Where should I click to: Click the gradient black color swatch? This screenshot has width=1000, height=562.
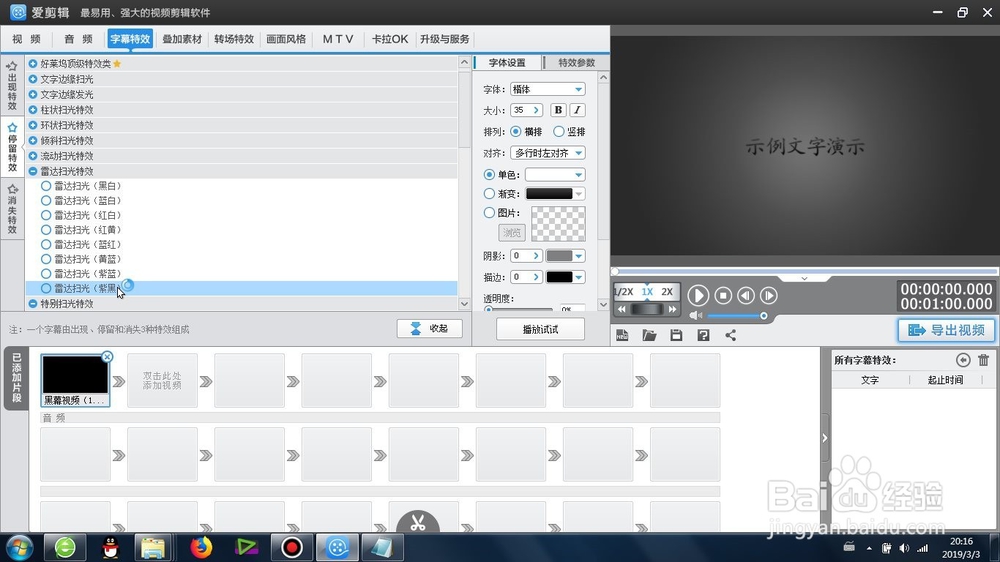[x=549, y=194]
